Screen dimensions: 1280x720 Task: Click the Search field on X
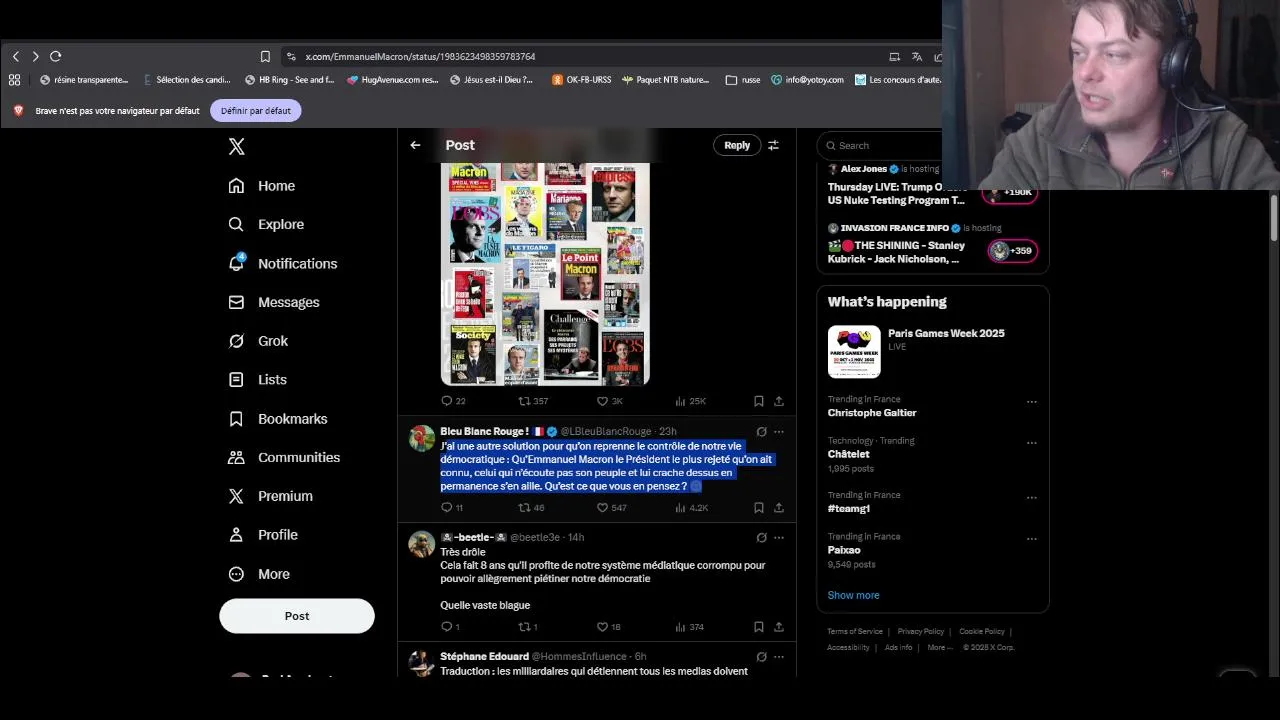[880, 145]
